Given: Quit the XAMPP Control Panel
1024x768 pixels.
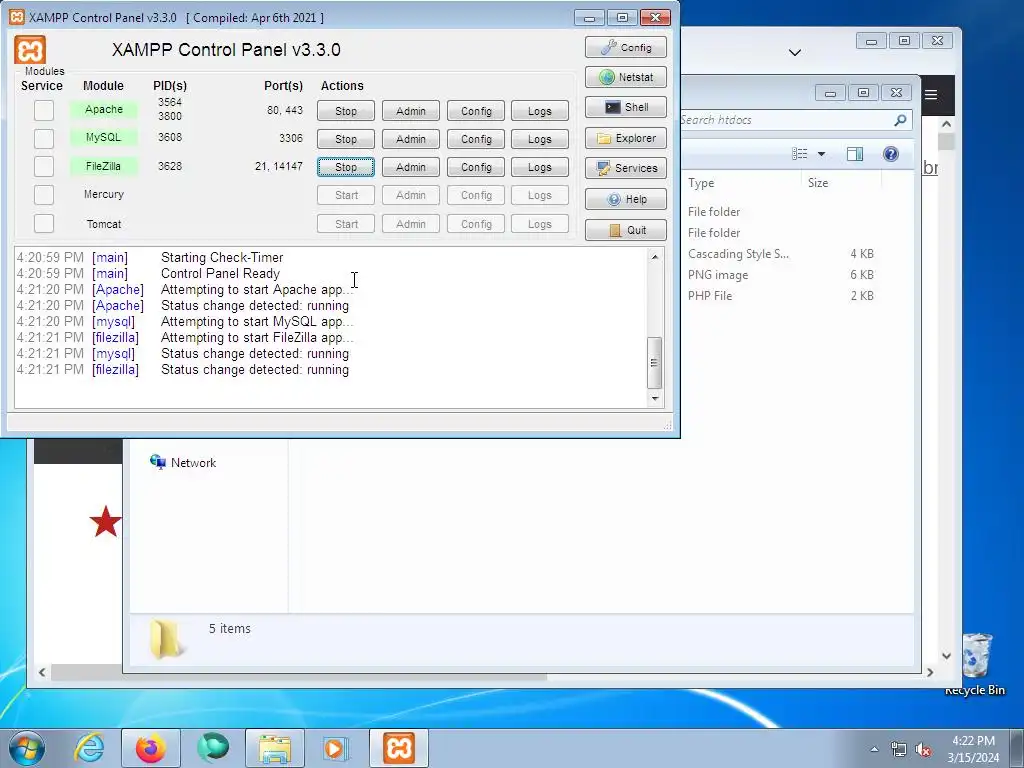Looking at the screenshot, I should click(626, 230).
